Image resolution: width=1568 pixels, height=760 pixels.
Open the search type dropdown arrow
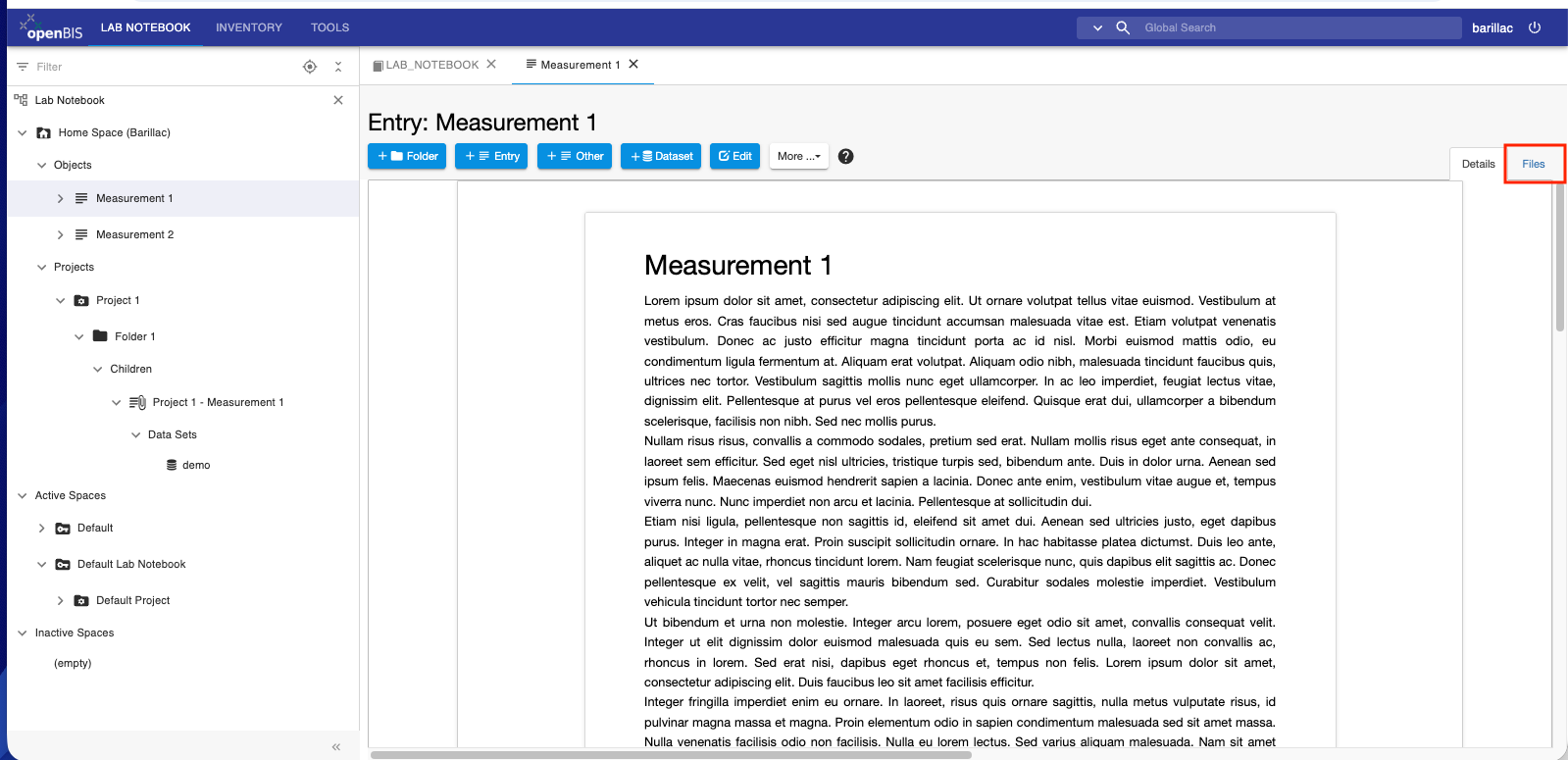1097,27
